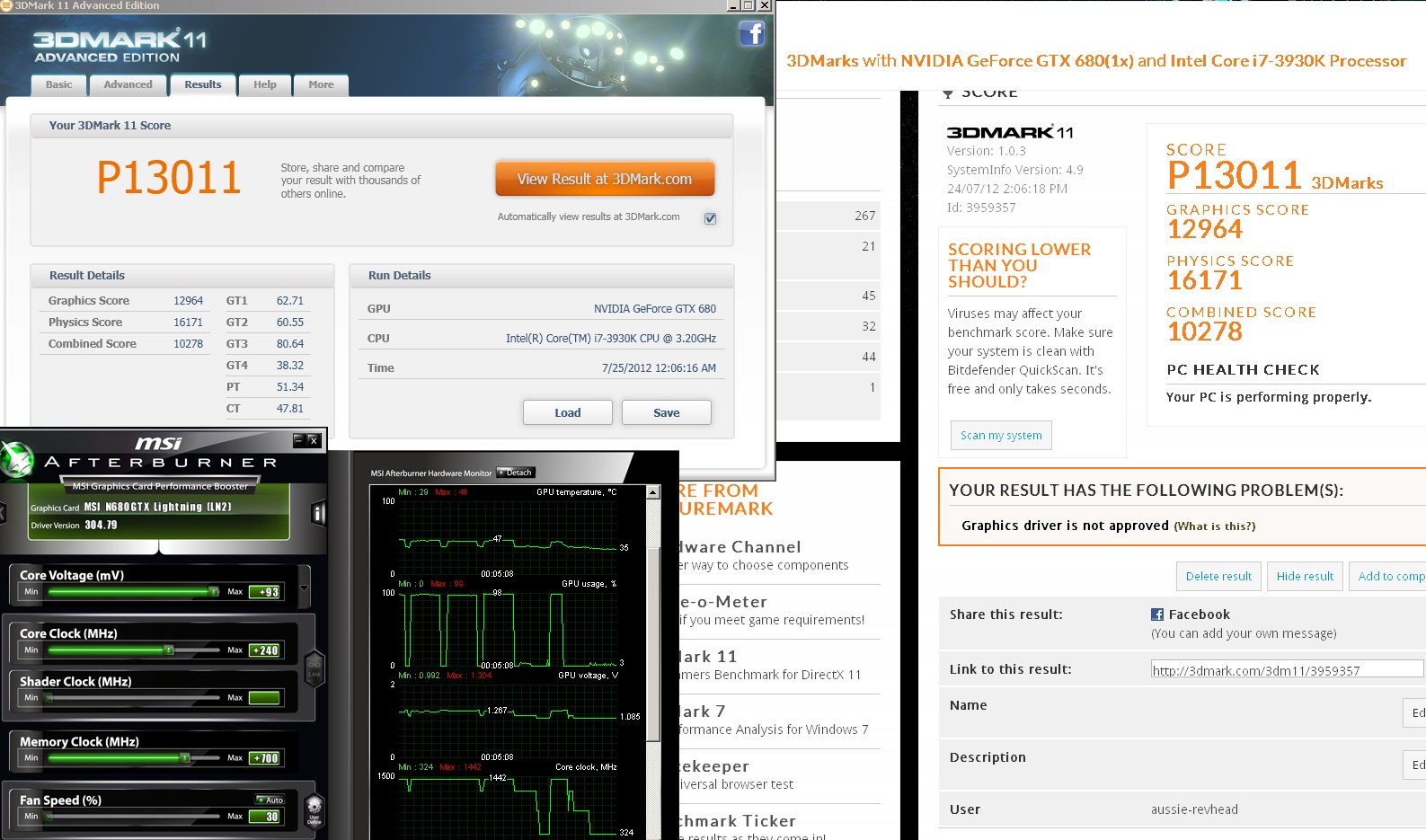Click the link to this result URL field
The width and height of the screenshot is (1426, 840).
[1287, 669]
